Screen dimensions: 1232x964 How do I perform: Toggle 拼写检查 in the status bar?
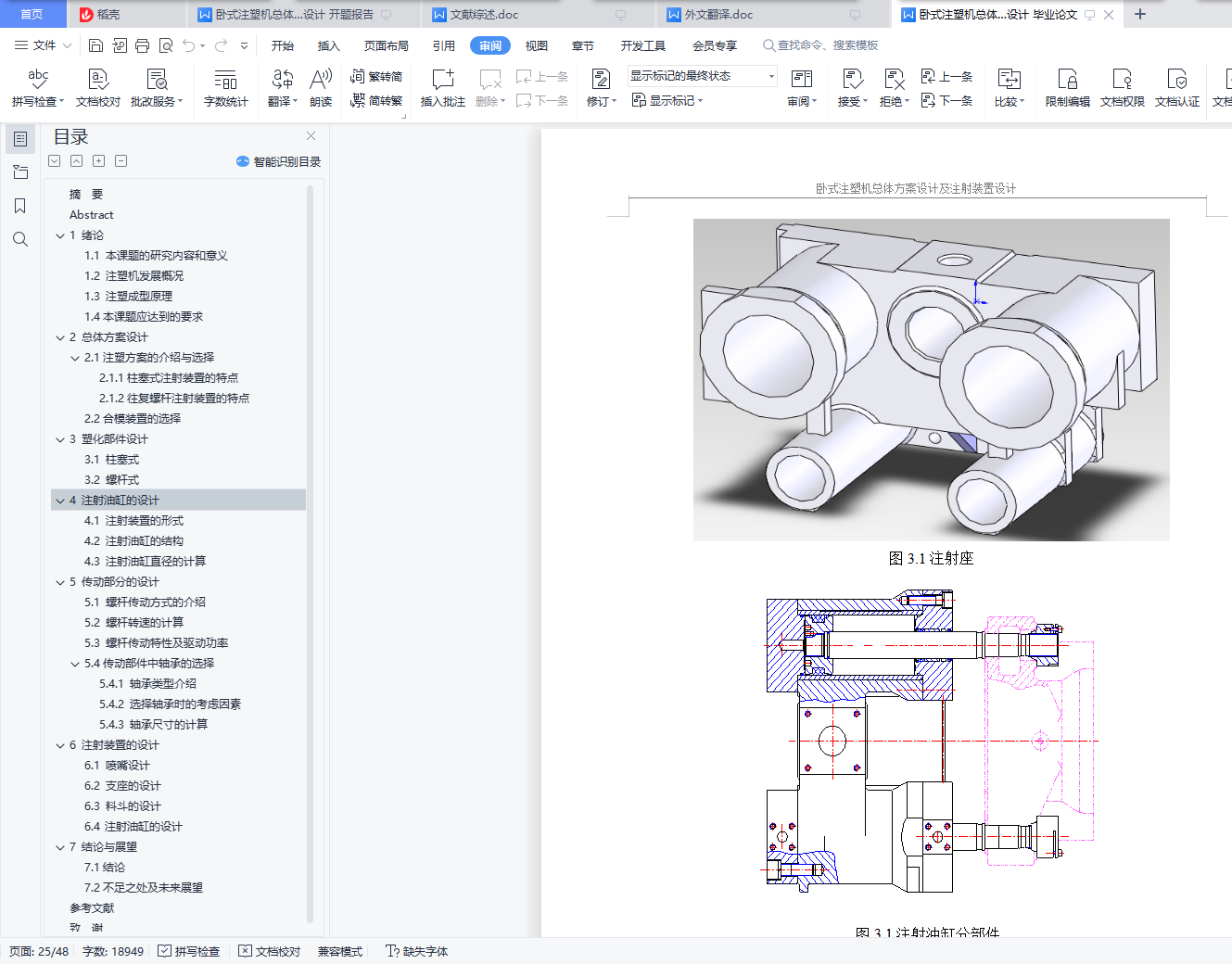[189, 951]
